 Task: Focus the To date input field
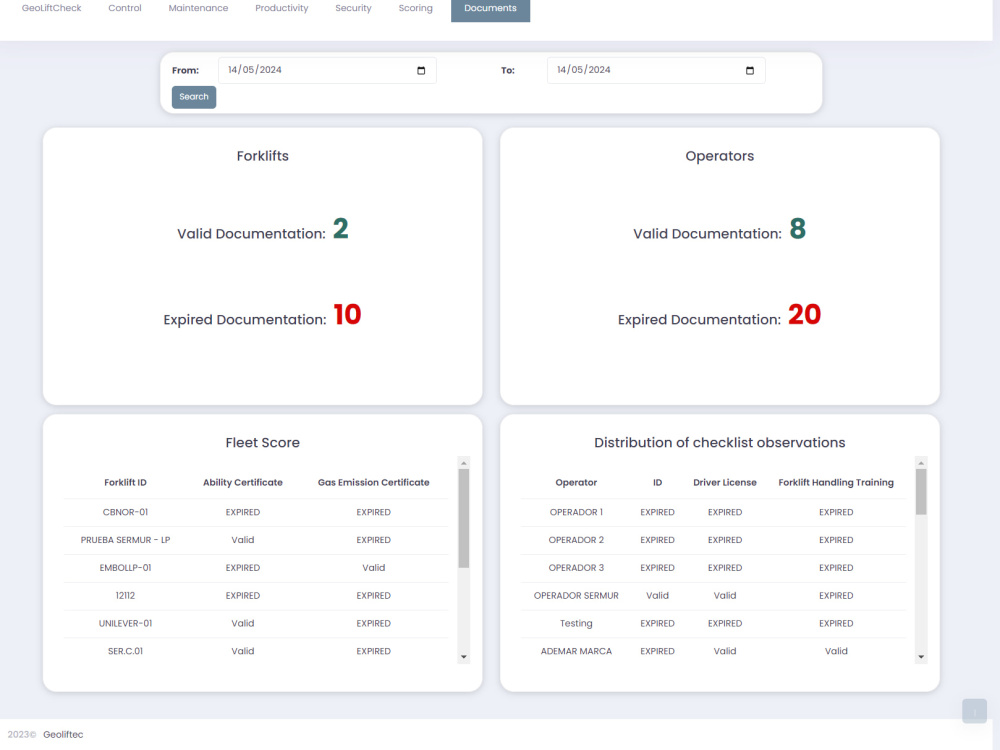656,70
